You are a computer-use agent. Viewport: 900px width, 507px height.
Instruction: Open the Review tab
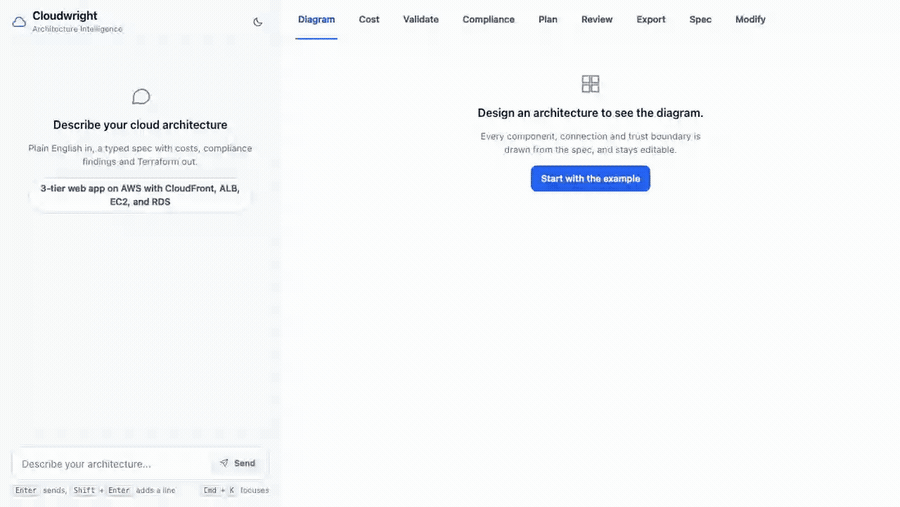point(597,20)
